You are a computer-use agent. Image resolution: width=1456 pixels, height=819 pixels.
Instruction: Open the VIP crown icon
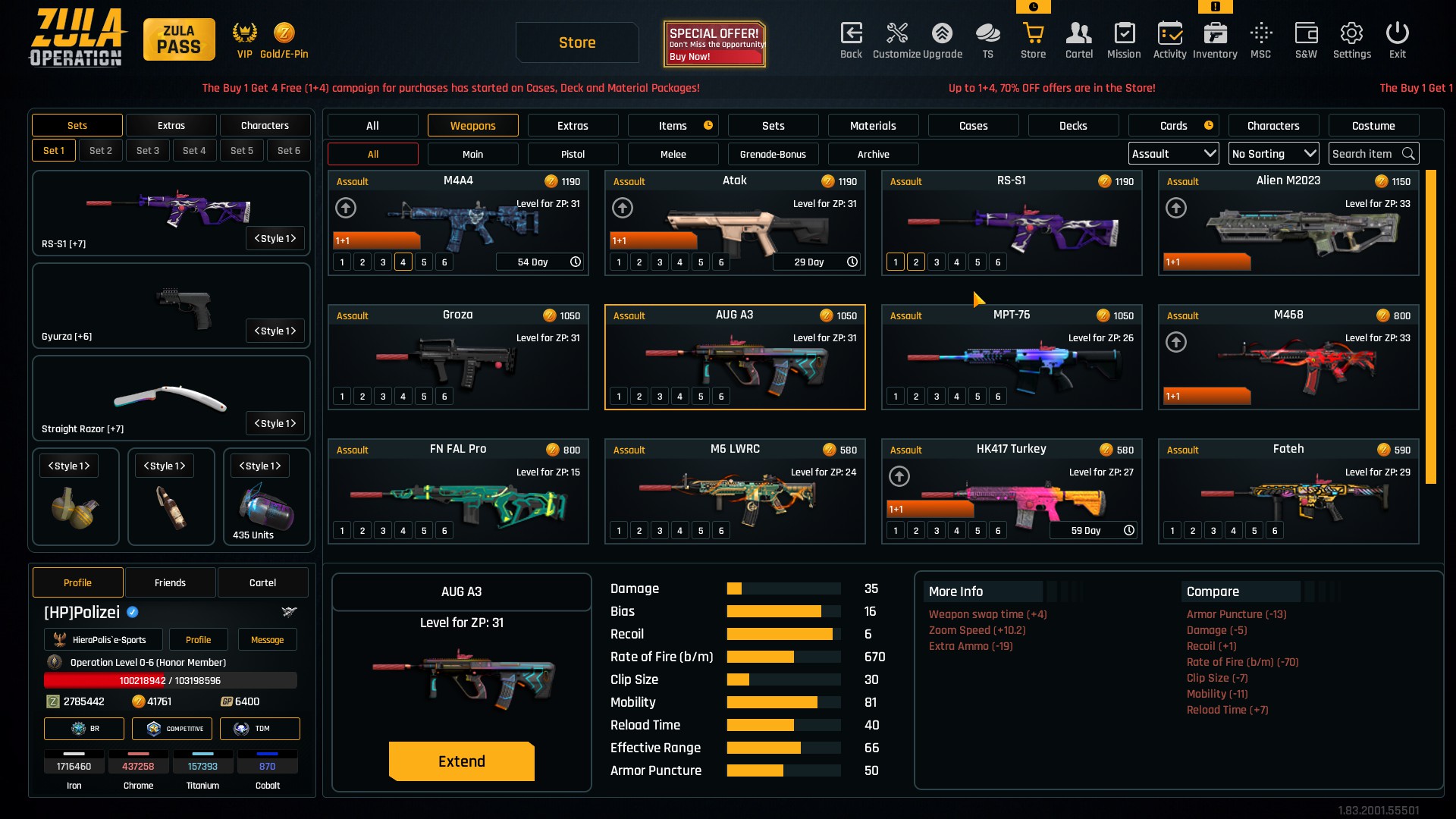point(244,33)
